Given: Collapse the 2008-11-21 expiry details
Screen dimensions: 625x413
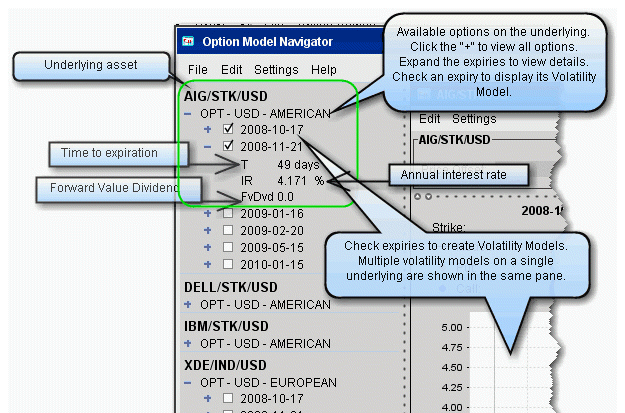Looking at the screenshot, I should click(208, 146).
